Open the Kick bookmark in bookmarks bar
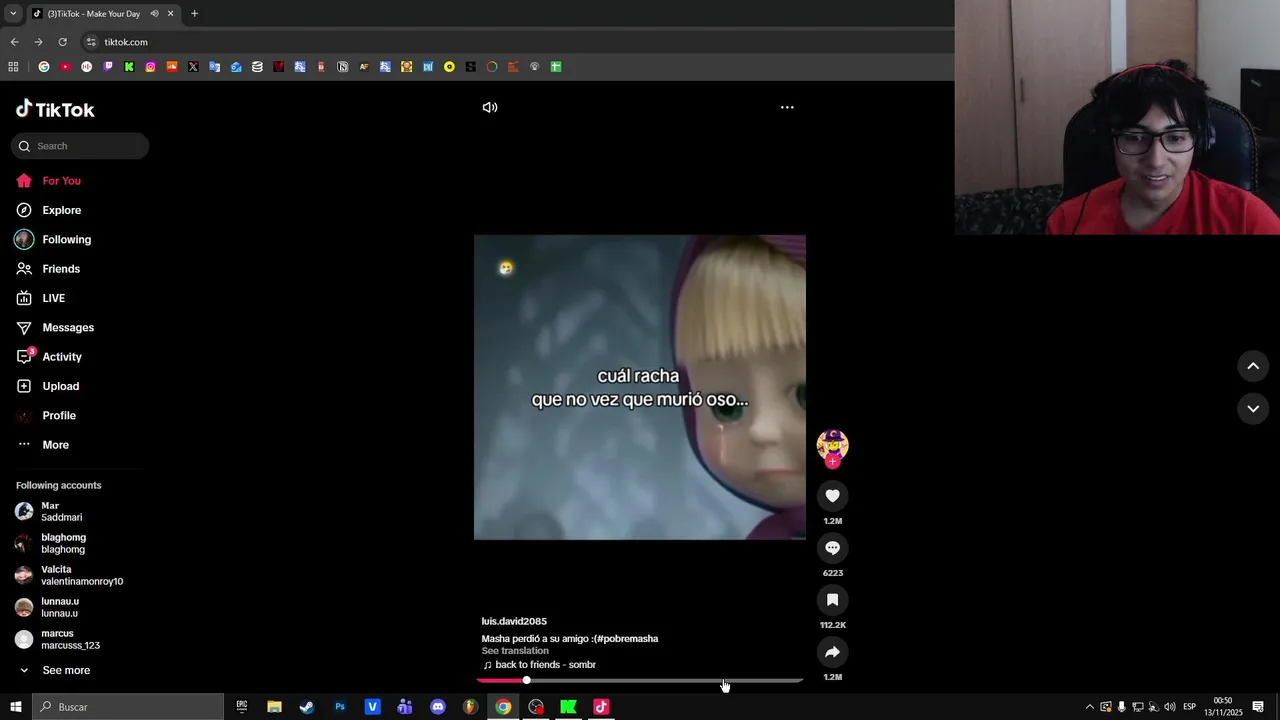 coord(129,67)
